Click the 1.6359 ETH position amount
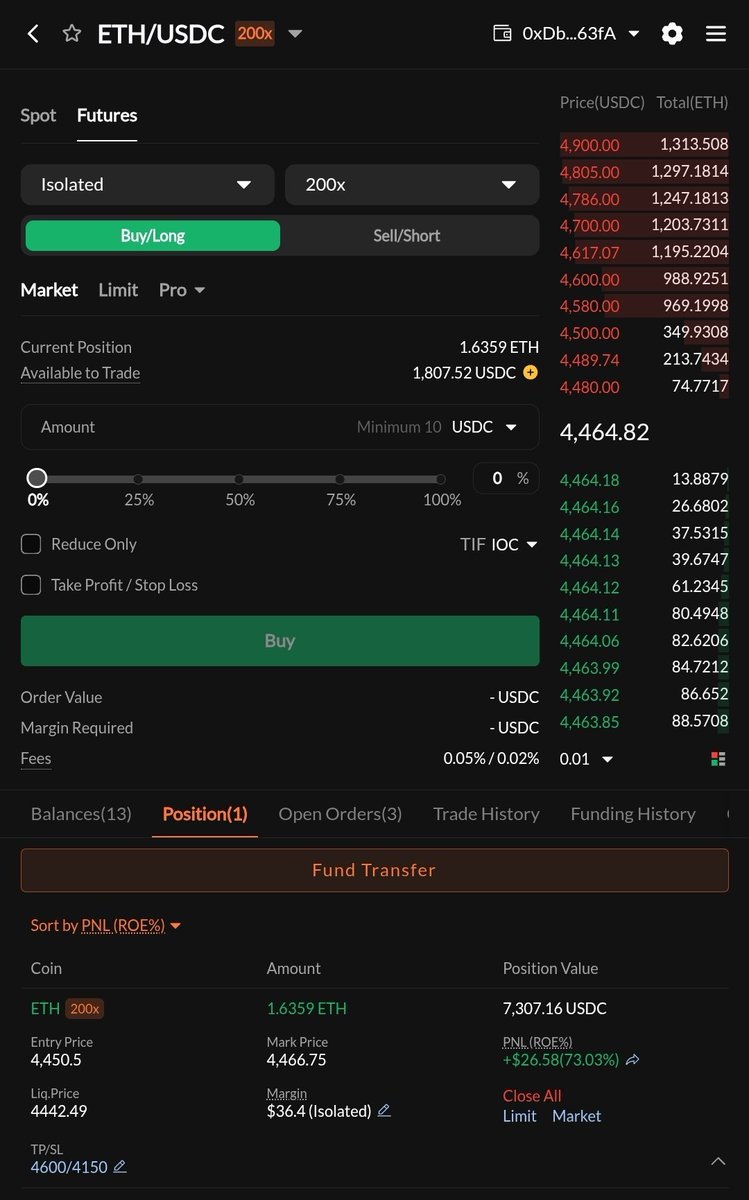The image size is (749, 1200). (x=307, y=1009)
